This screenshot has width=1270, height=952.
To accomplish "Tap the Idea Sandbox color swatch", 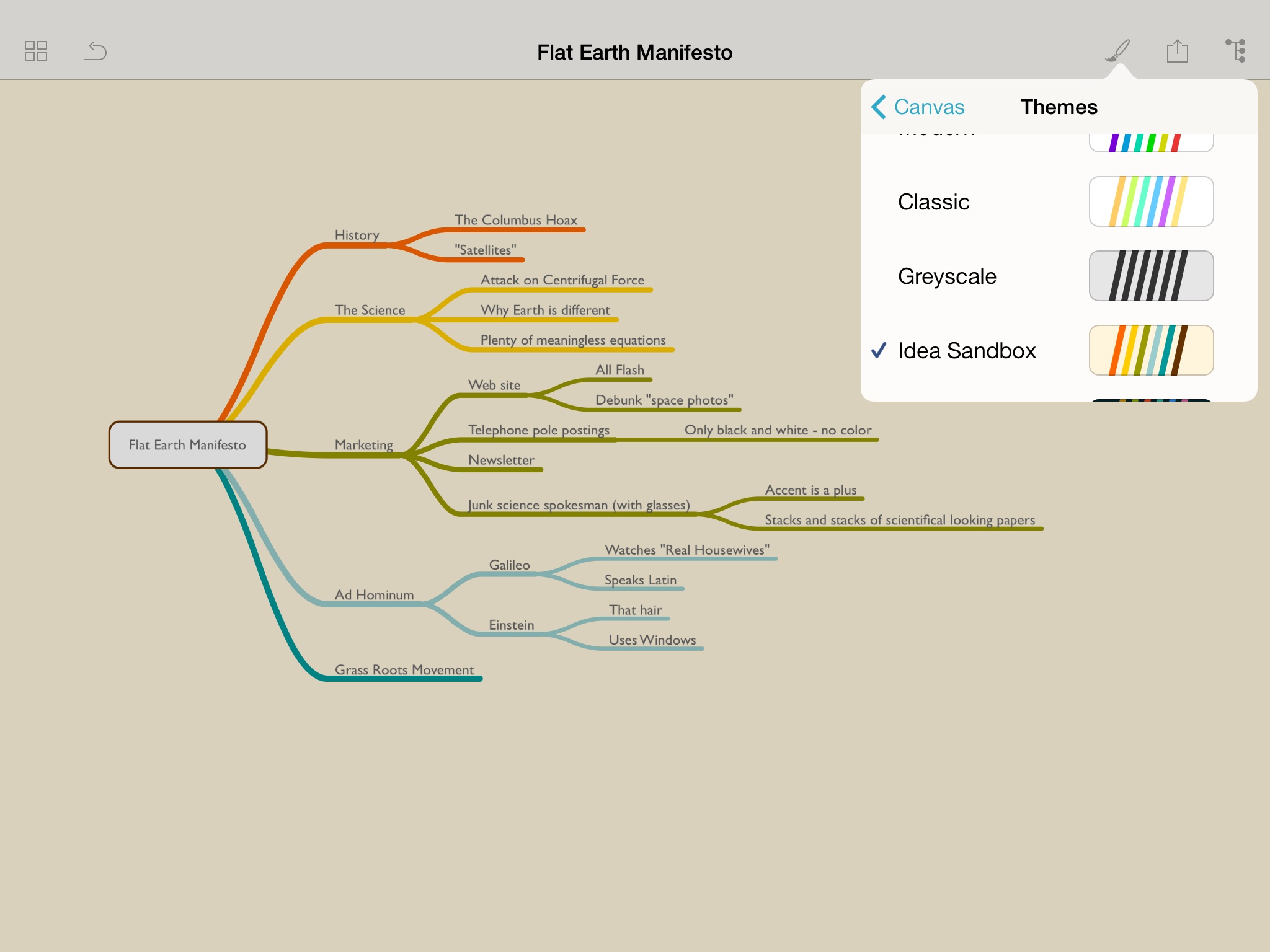I will point(1152,350).
